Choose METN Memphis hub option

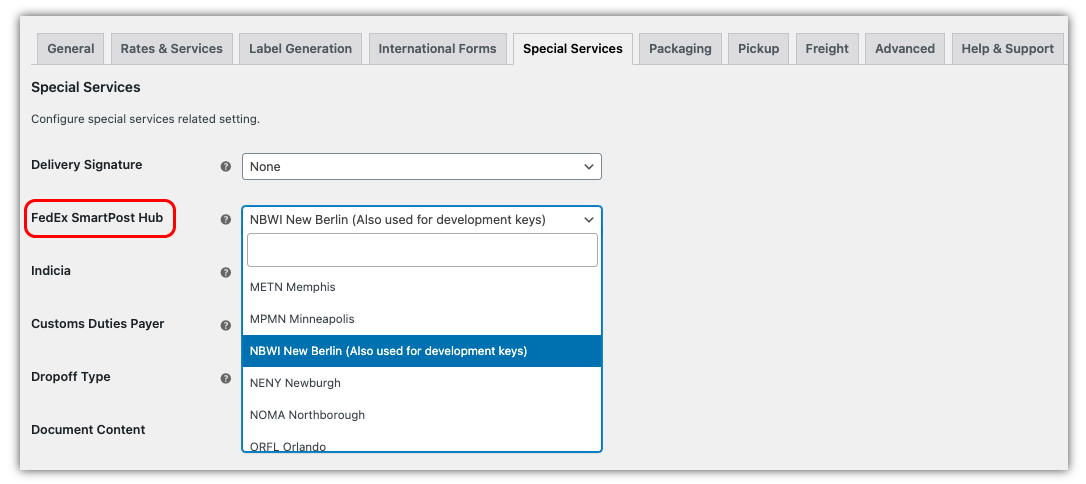pos(422,287)
